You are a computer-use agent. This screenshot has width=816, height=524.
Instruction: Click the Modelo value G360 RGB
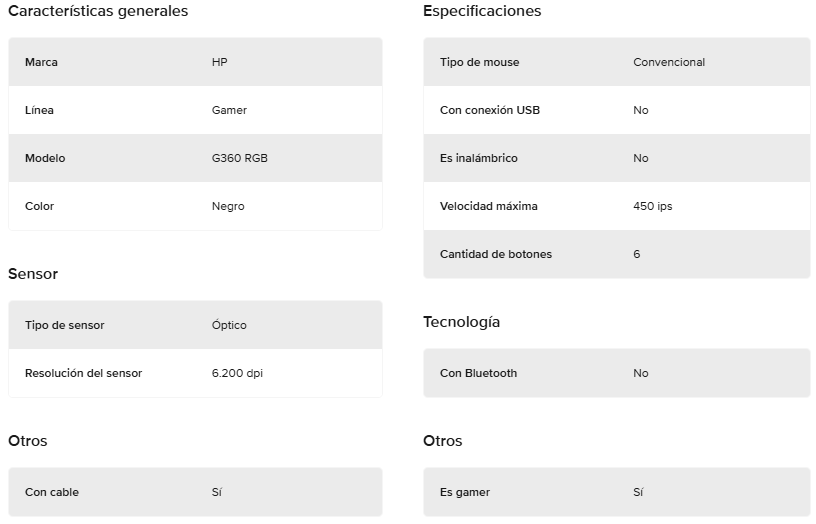pos(239,158)
